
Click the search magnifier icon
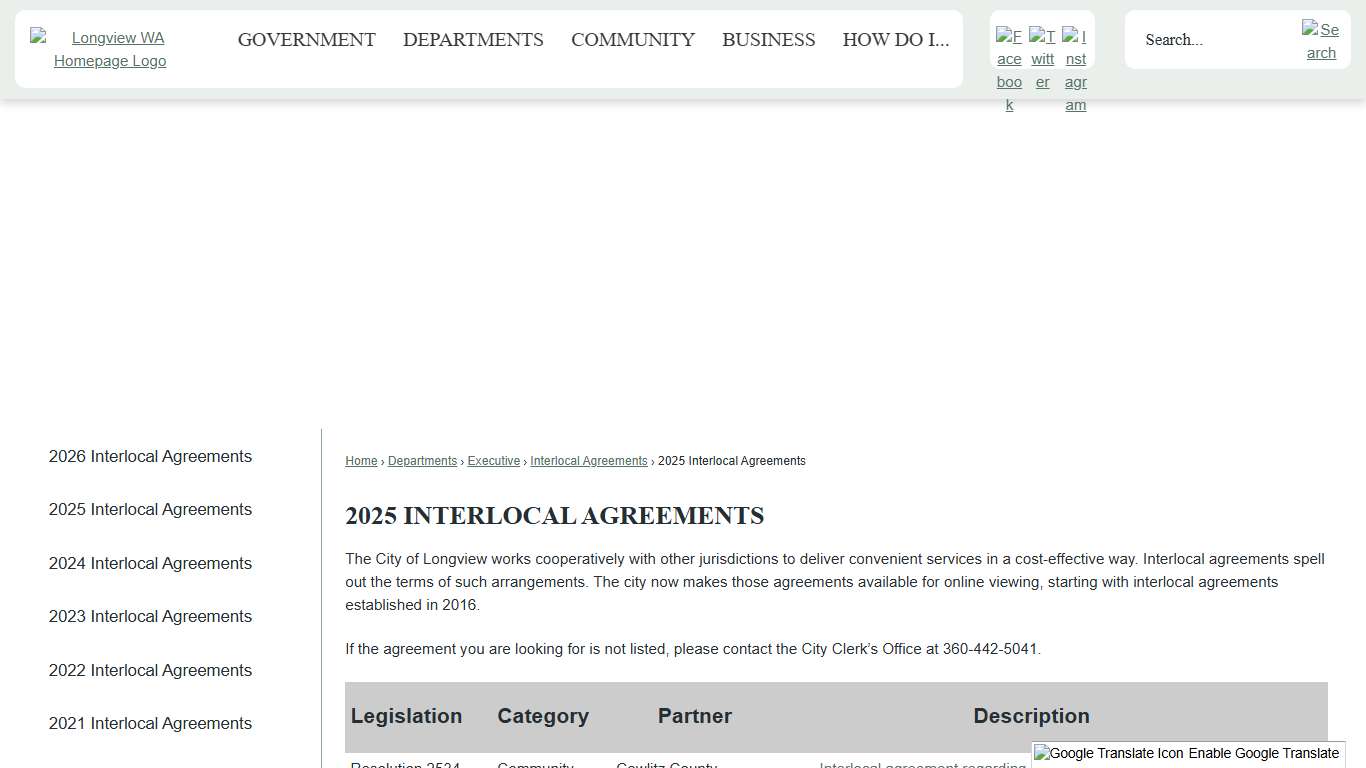pyautogui.click(x=1320, y=40)
